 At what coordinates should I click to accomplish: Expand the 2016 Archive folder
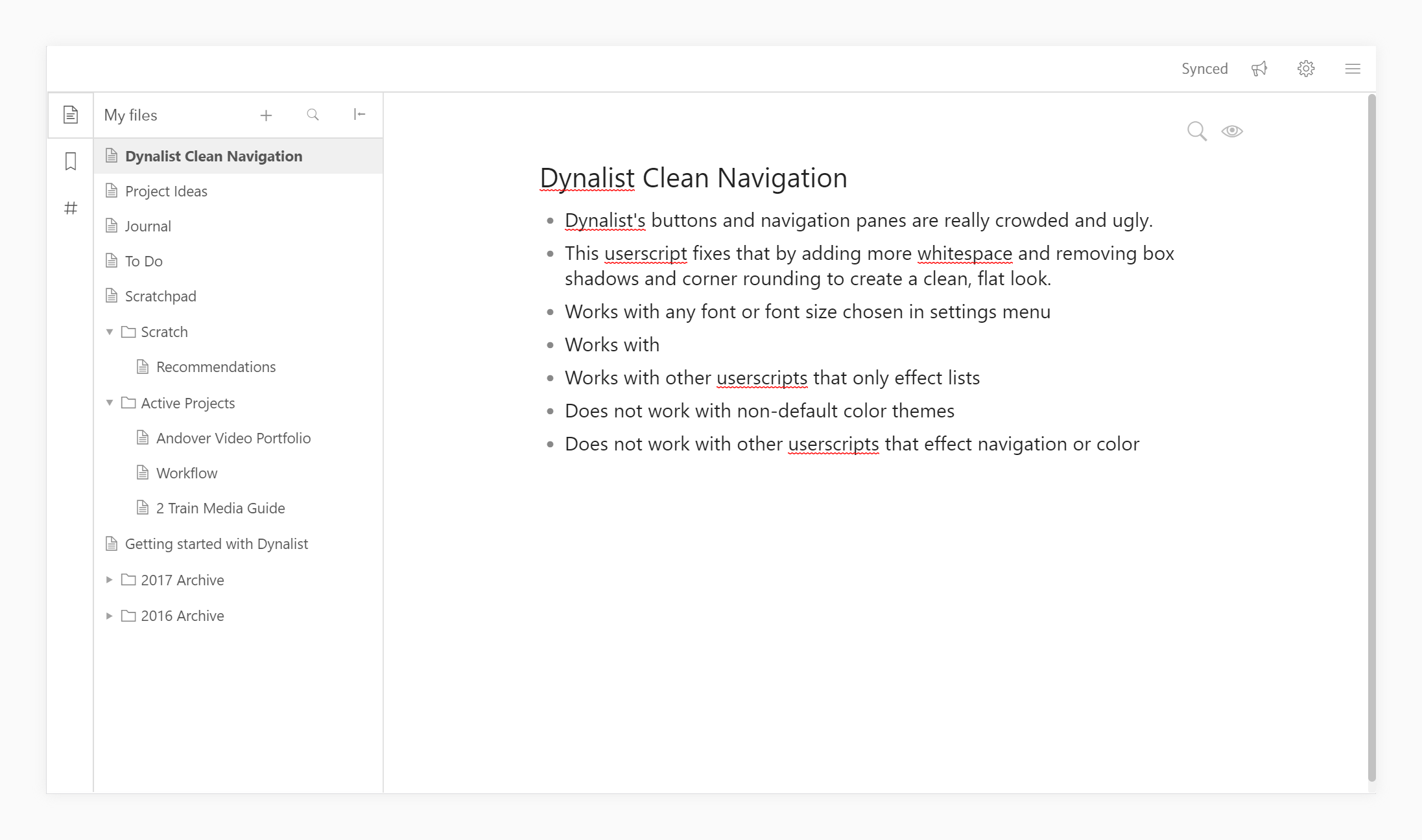(110, 616)
